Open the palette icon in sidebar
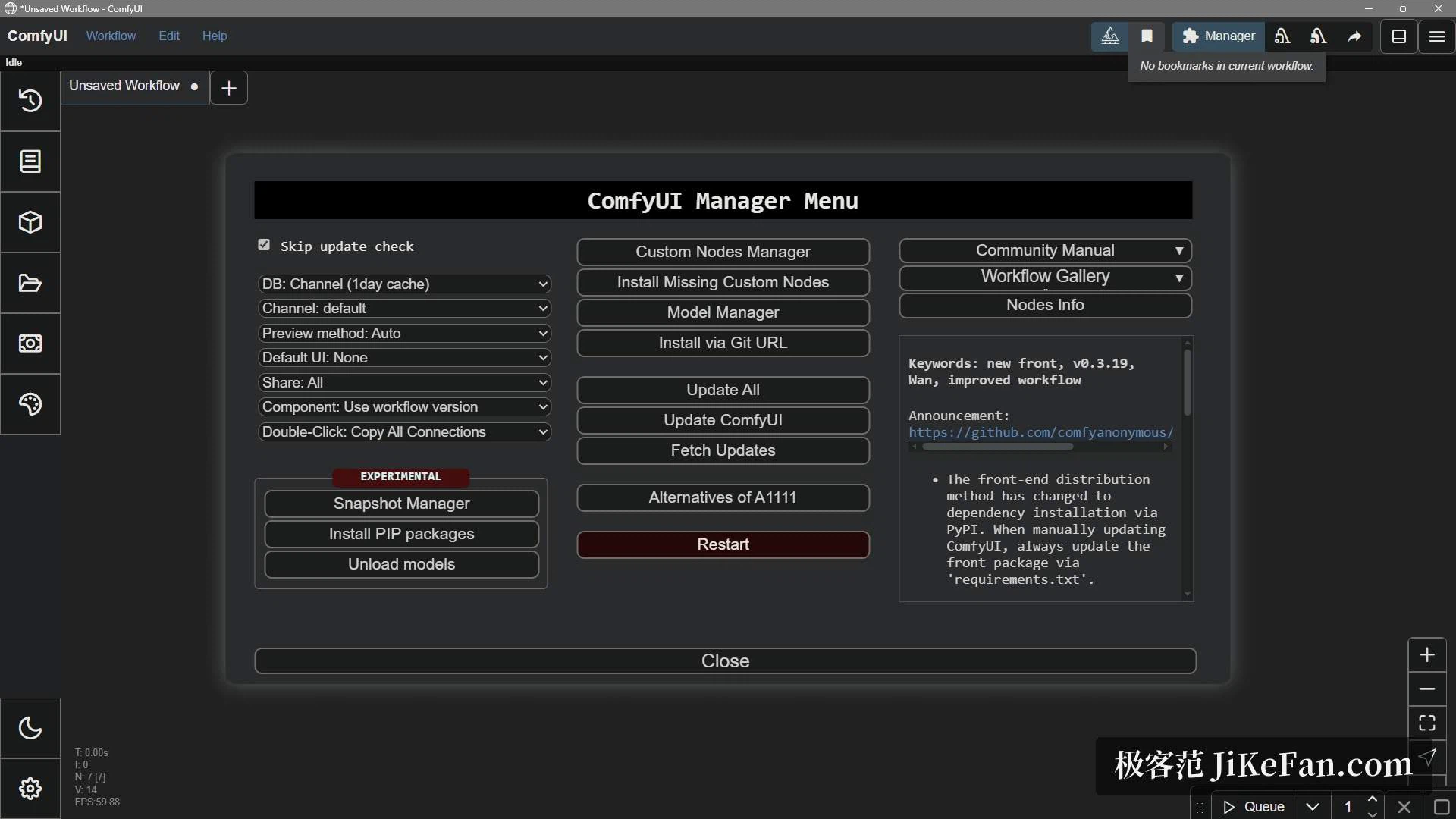Viewport: 1456px width, 819px height. 30,404
